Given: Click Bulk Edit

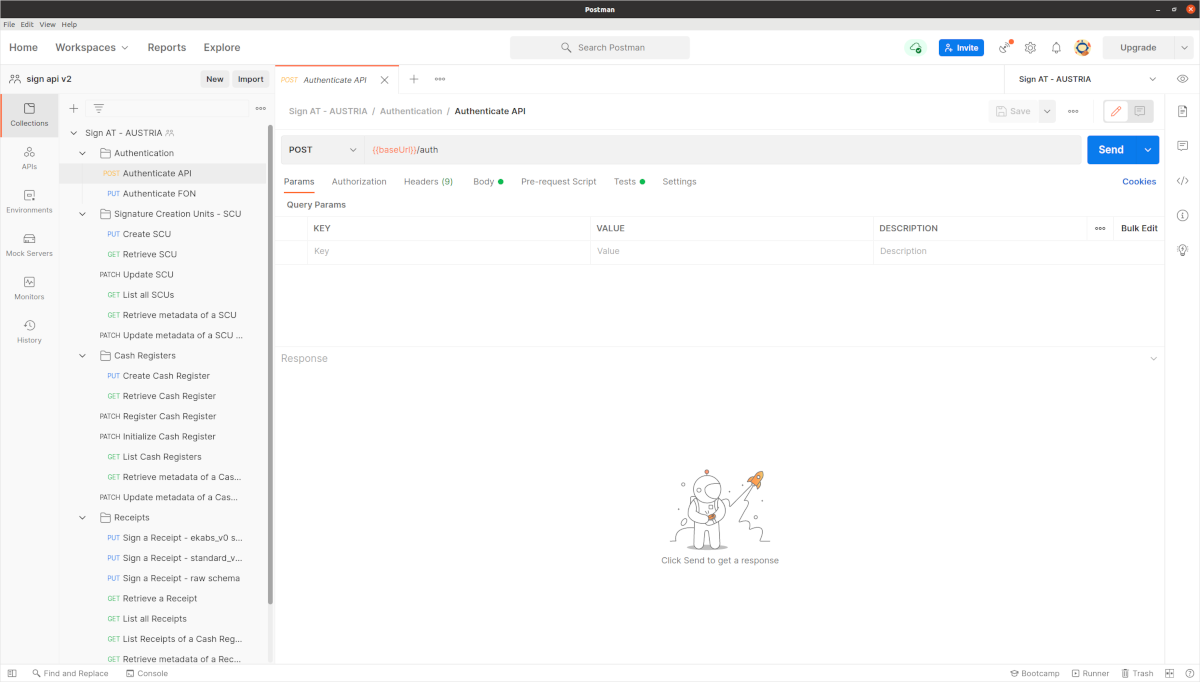Looking at the screenshot, I should click(1139, 228).
